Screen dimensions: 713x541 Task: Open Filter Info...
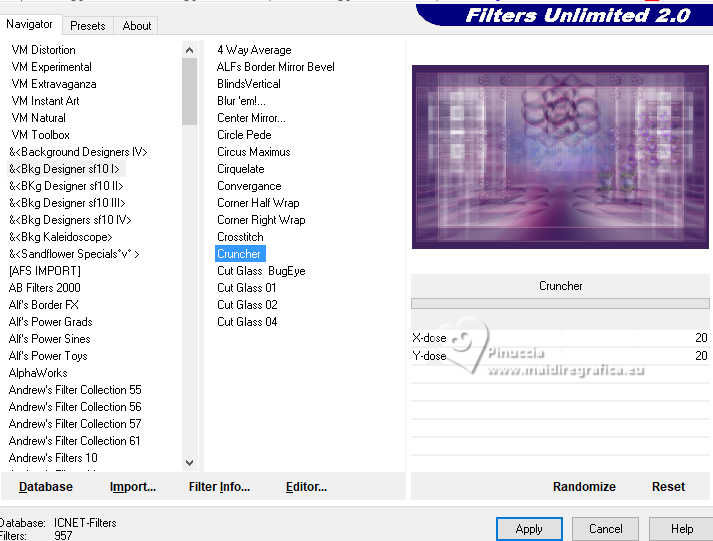(219, 486)
